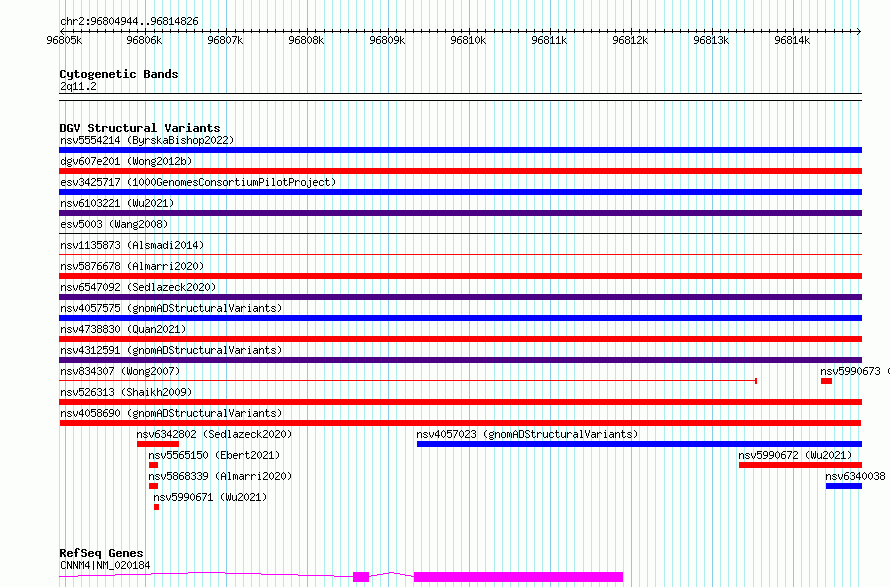
Task: Click the small magenta CNNM4 exon block
Action: pos(361,577)
